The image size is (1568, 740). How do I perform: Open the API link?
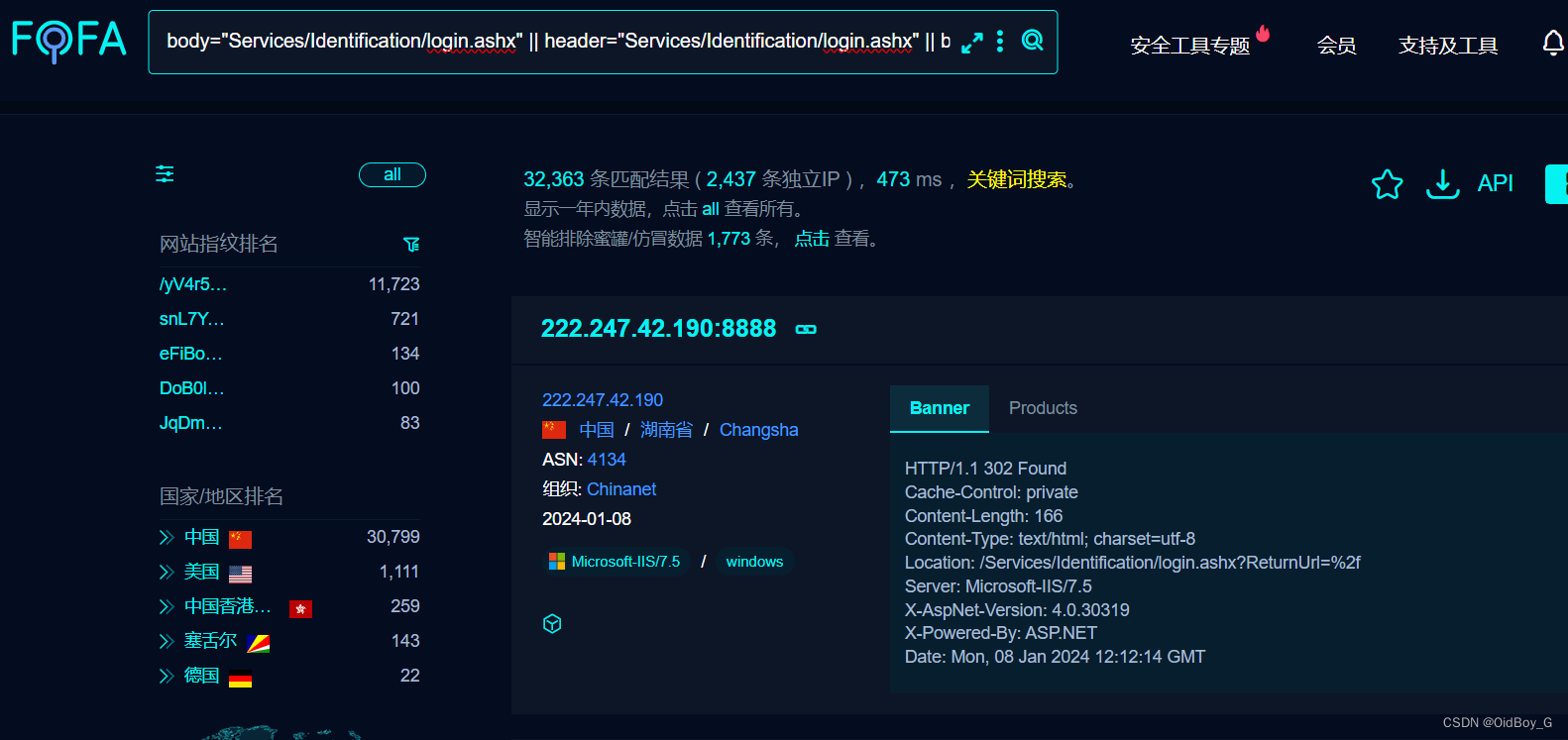tap(1495, 183)
